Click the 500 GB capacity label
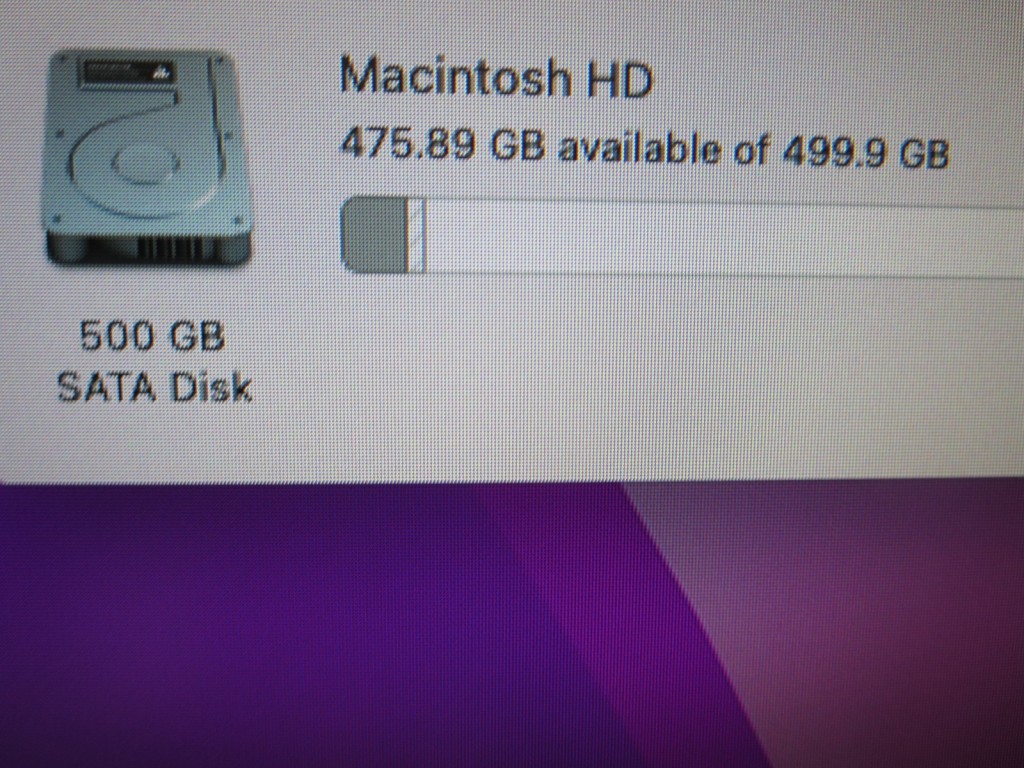1024x768 pixels. tap(152, 336)
